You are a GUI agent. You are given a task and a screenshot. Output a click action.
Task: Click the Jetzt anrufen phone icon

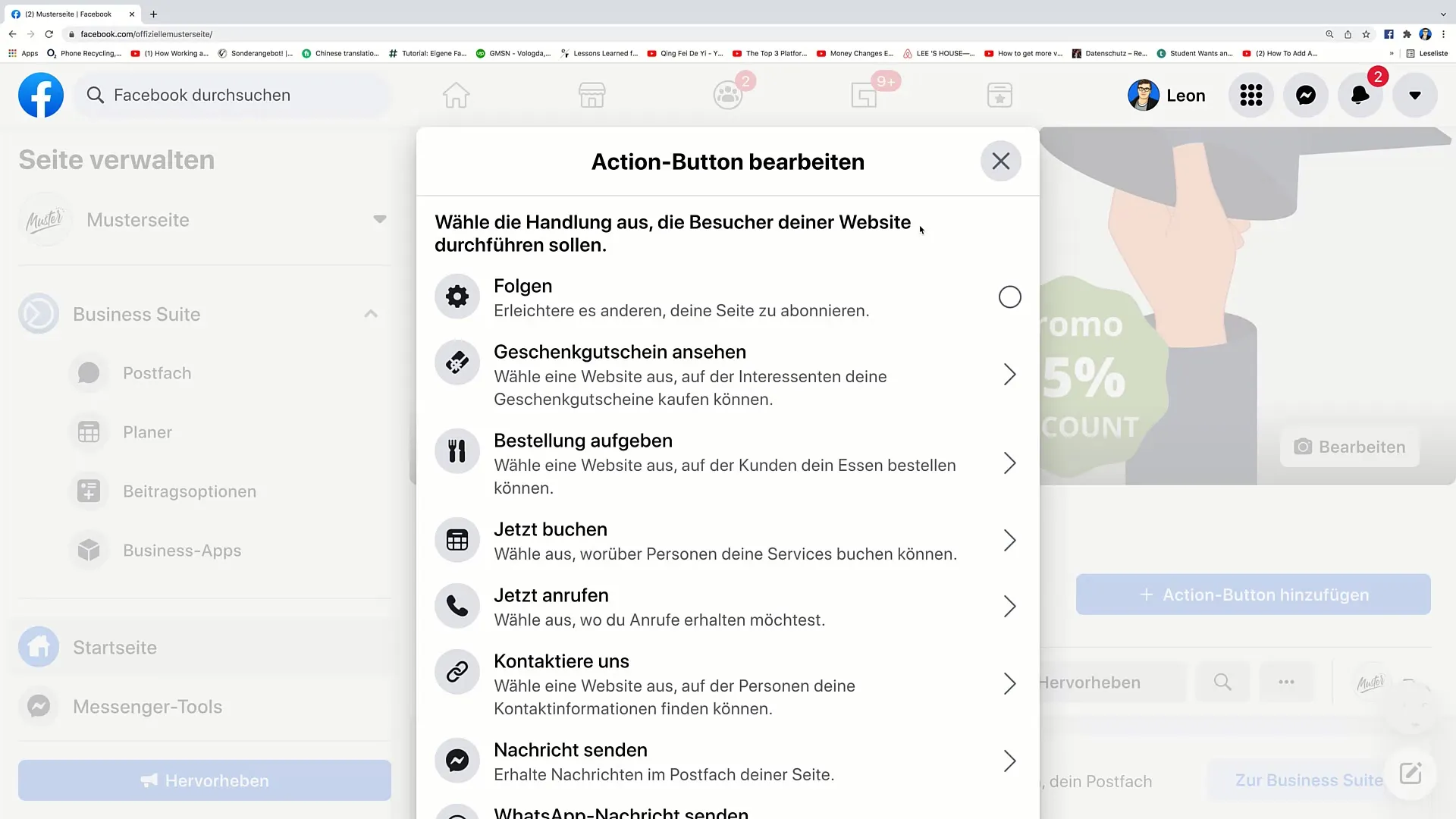(x=457, y=606)
